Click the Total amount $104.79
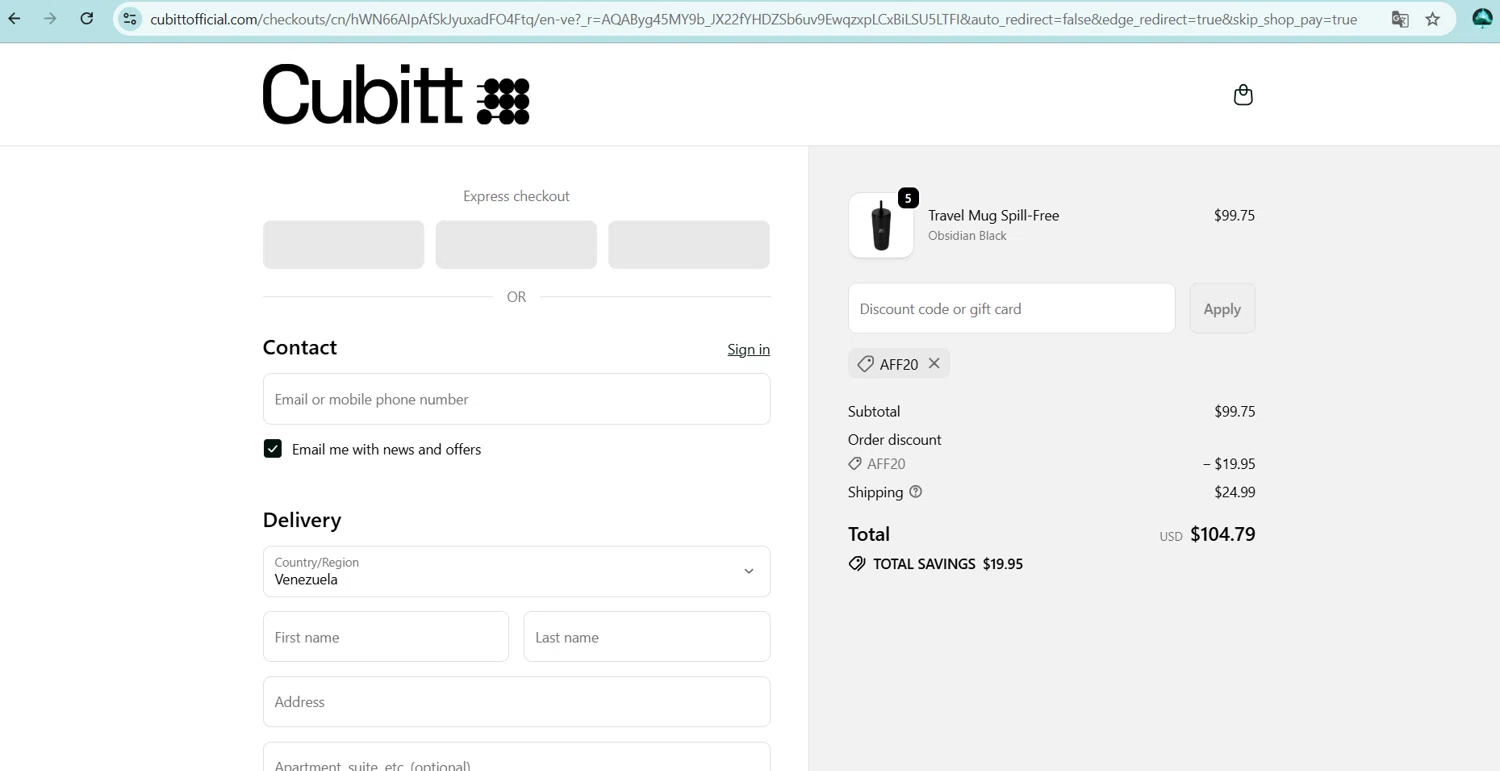Screen dimensions: 1500x771 [x=1222, y=534]
